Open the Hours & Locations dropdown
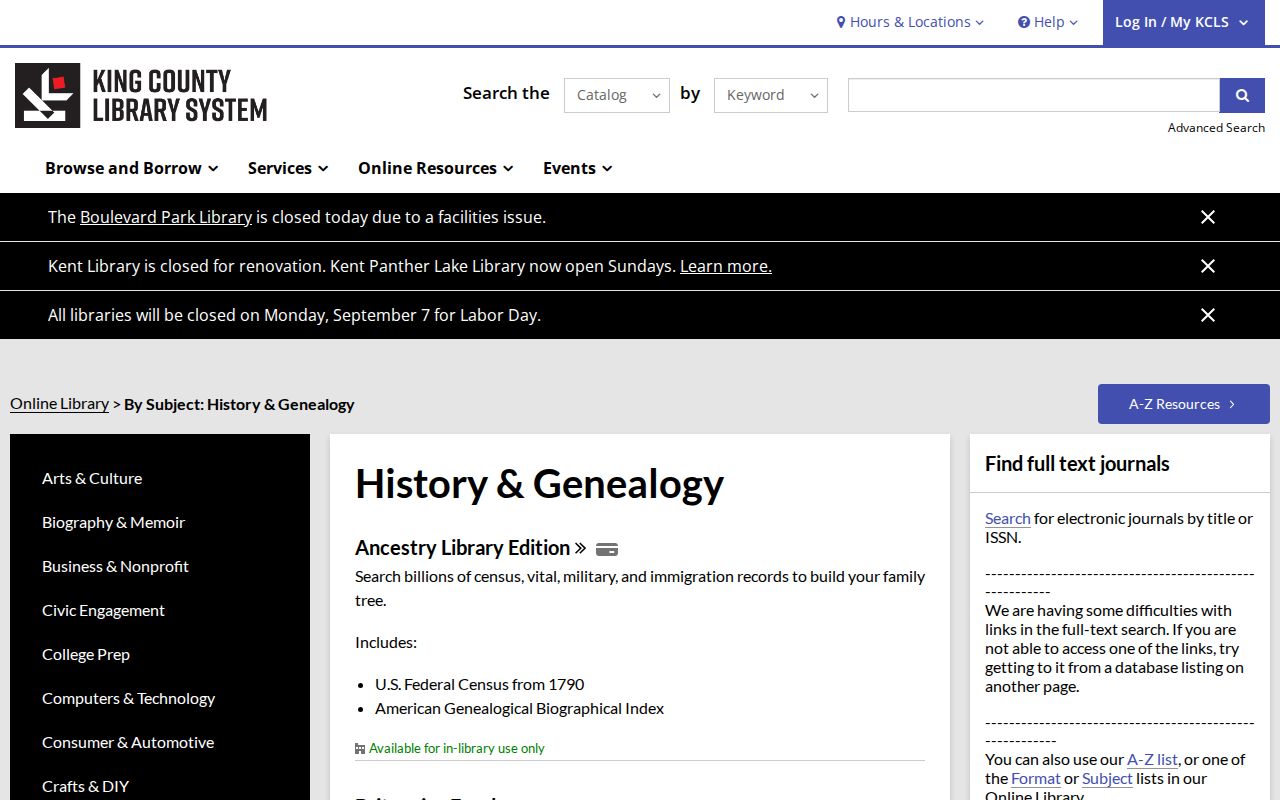 click(x=910, y=22)
